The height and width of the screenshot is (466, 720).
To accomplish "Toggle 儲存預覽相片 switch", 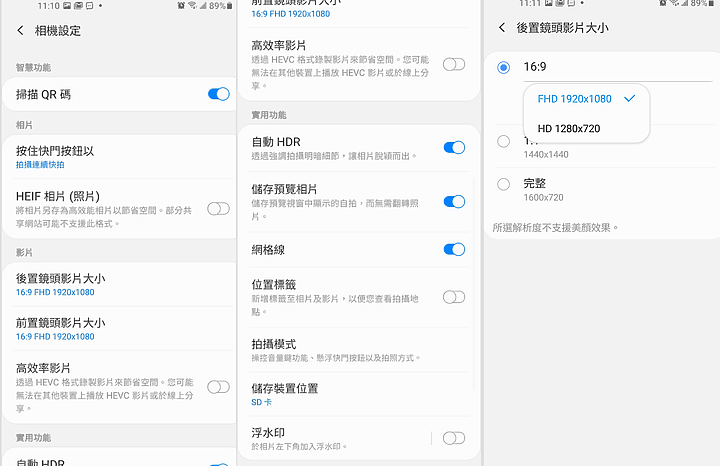I will (x=454, y=202).
